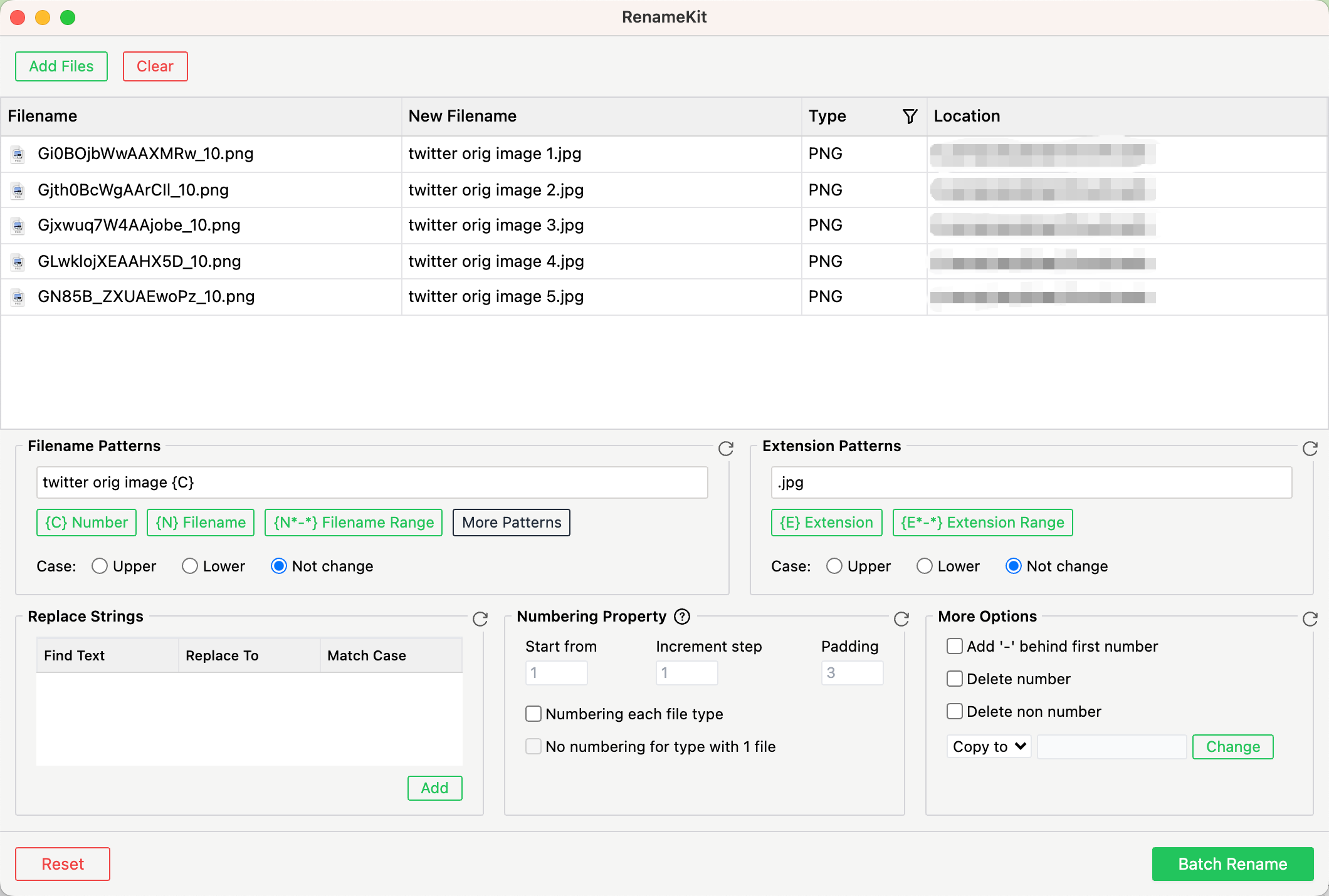Click the Padding number field
Image resolution: width=1329 pixels, height=896 pixels.
tap(852, 673)
